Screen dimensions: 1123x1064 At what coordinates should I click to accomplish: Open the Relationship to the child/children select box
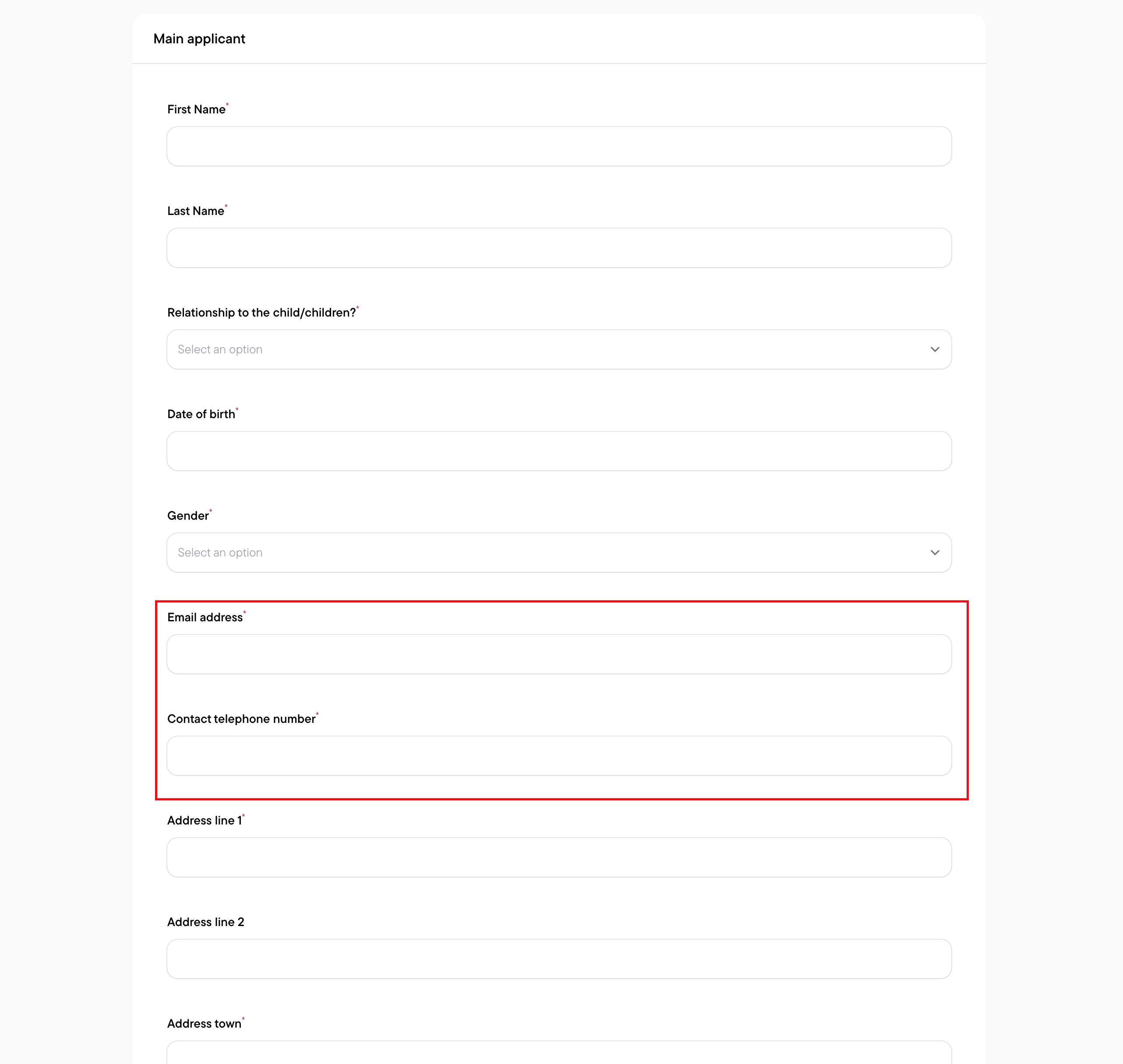[559, 349]
